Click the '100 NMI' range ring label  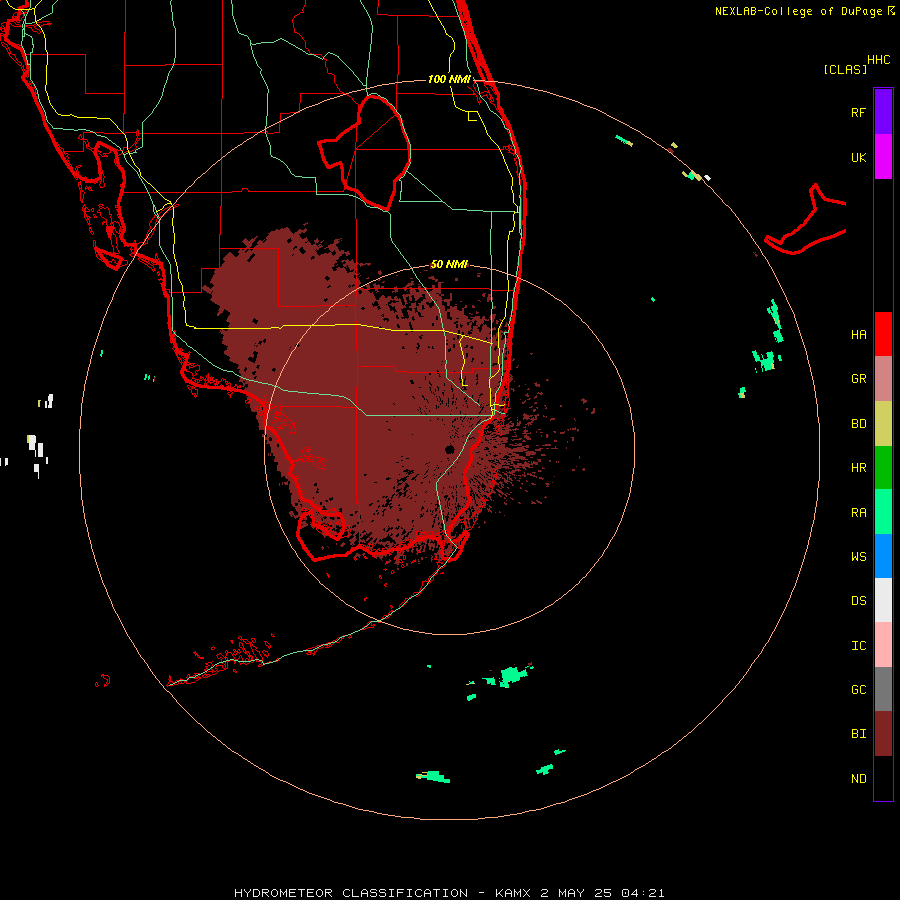pos(449,79)
